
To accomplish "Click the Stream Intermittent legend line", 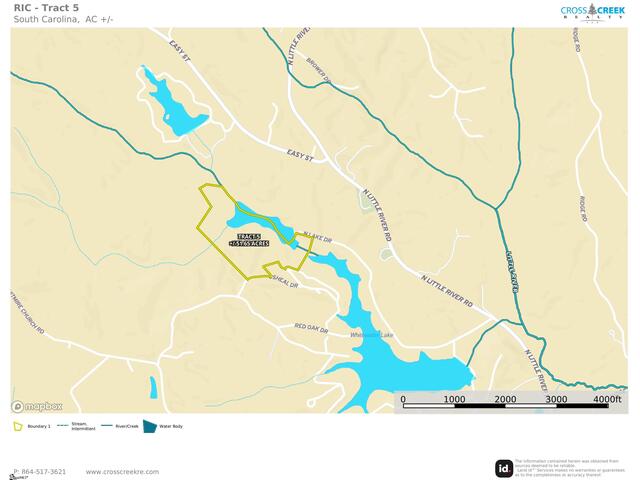I will (63, 426).
